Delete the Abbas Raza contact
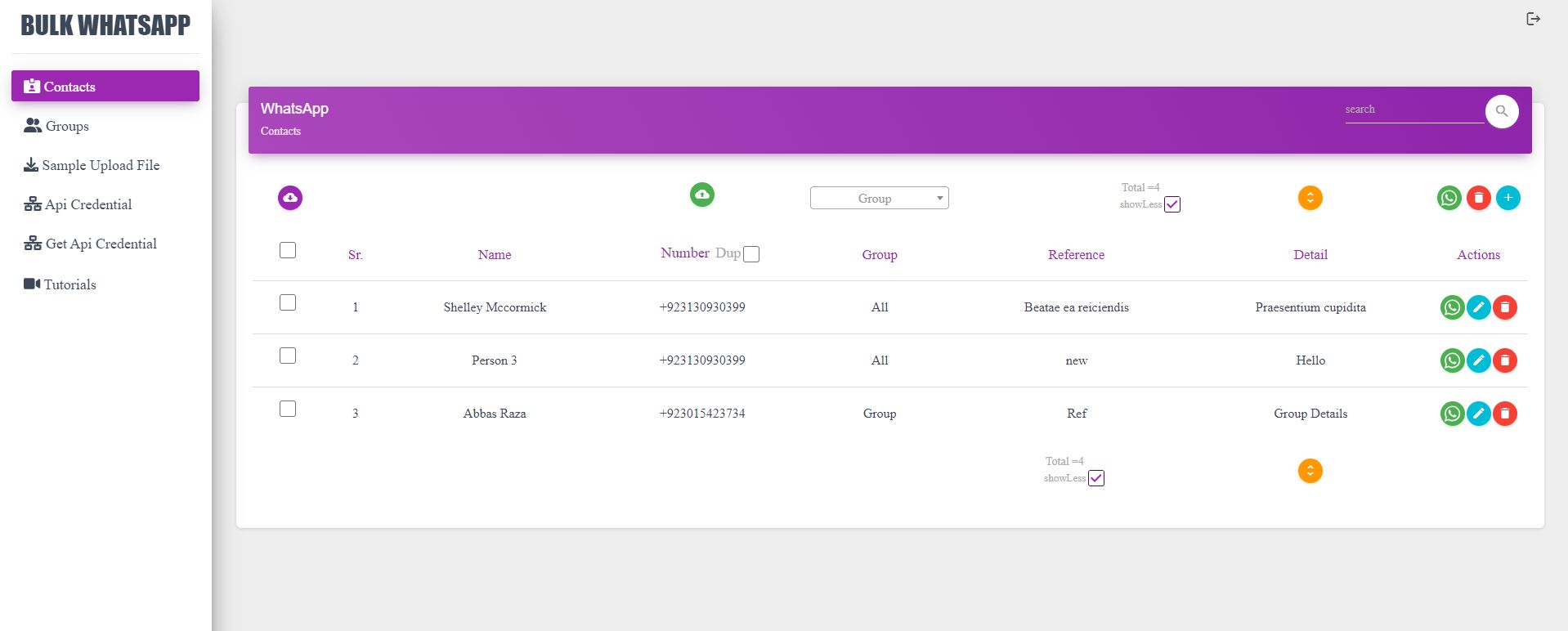 pos(1504,414)
